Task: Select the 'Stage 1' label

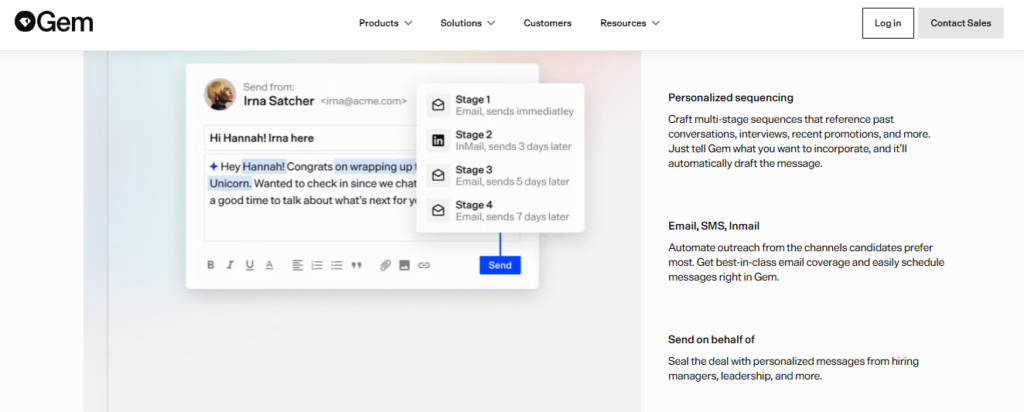Action: [473, 99]
